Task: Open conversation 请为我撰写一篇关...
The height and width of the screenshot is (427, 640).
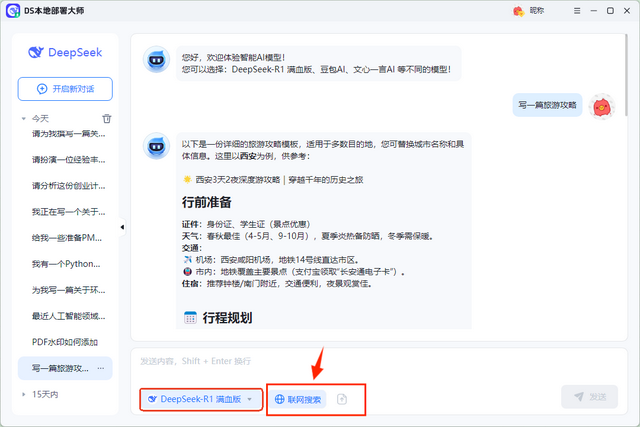Action: (69, 133)
